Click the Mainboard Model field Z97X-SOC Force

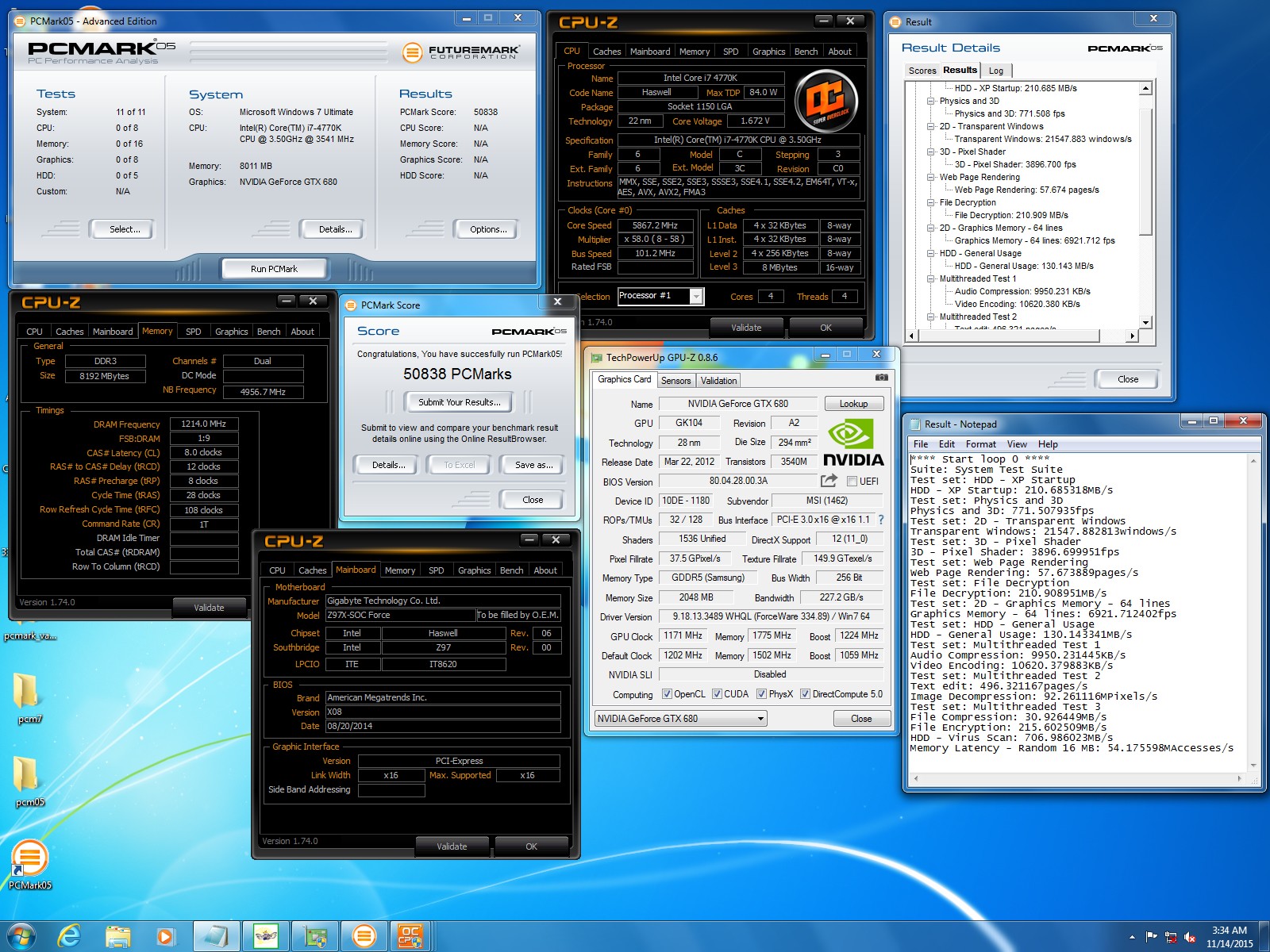[400, 615]
